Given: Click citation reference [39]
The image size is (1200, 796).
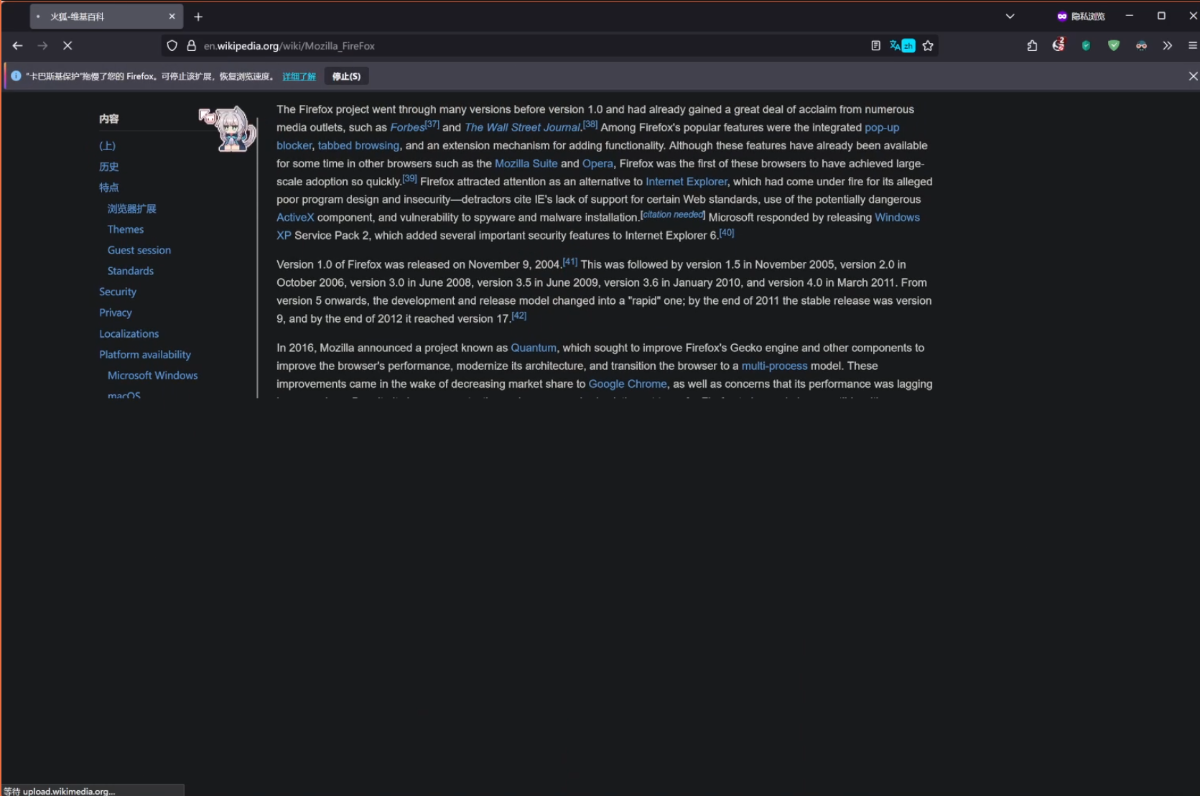Looking at the screenshot, I should pyautogui.click(x=409, y=178).
